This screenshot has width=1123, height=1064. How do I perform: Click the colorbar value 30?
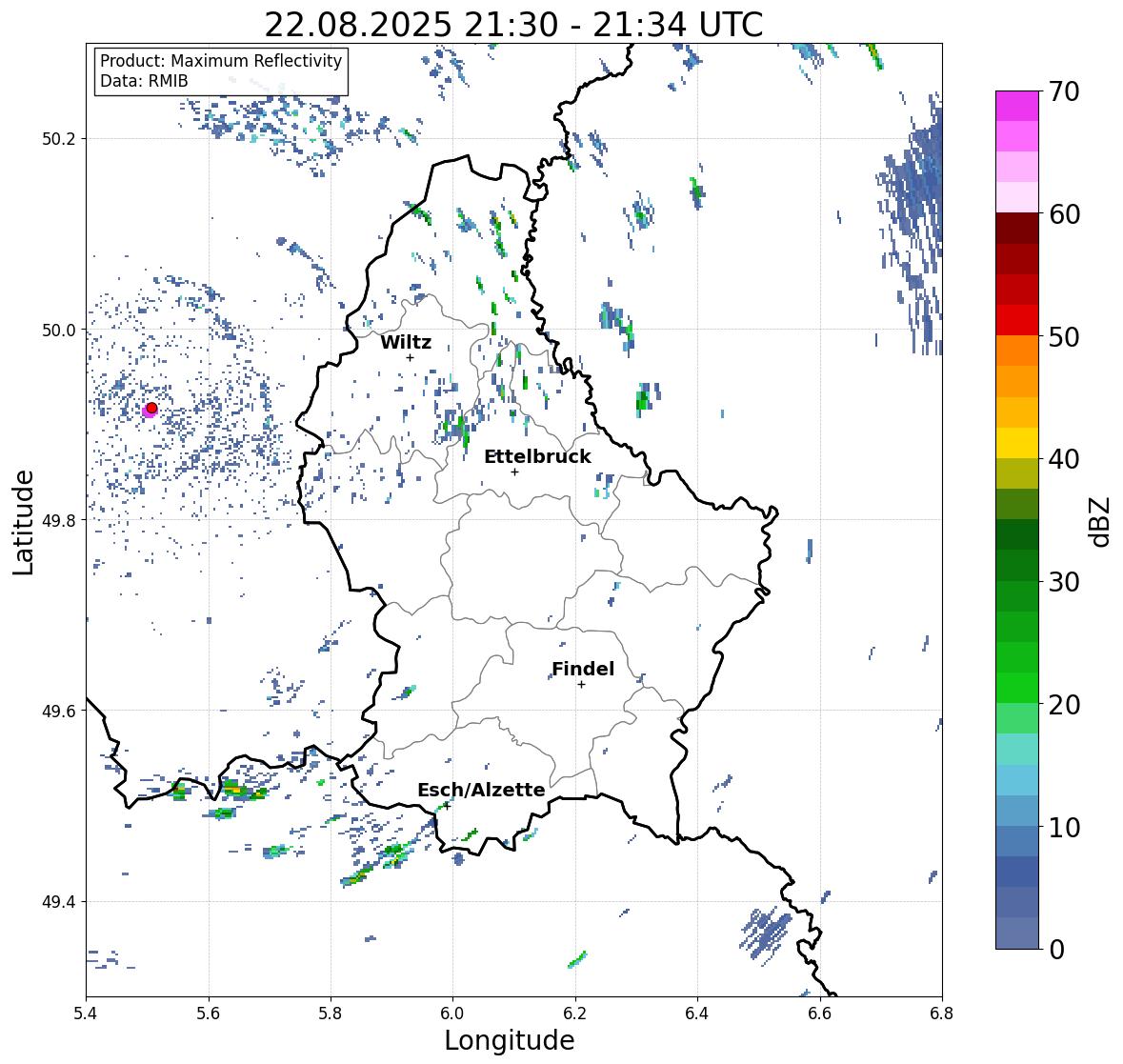pos(1064,582)
